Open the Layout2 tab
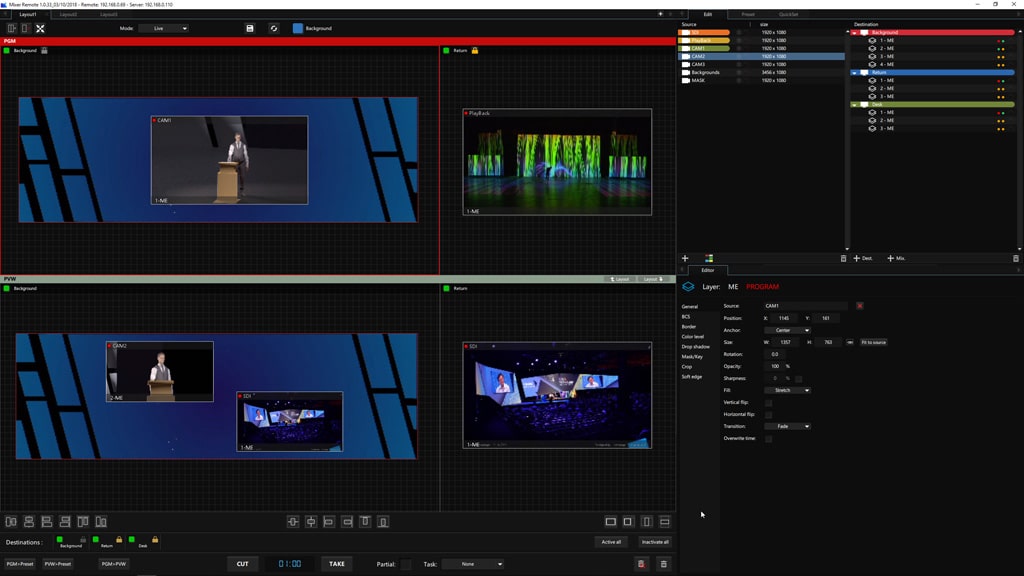Screen dimensions: 1024x576 click(68, 14)
